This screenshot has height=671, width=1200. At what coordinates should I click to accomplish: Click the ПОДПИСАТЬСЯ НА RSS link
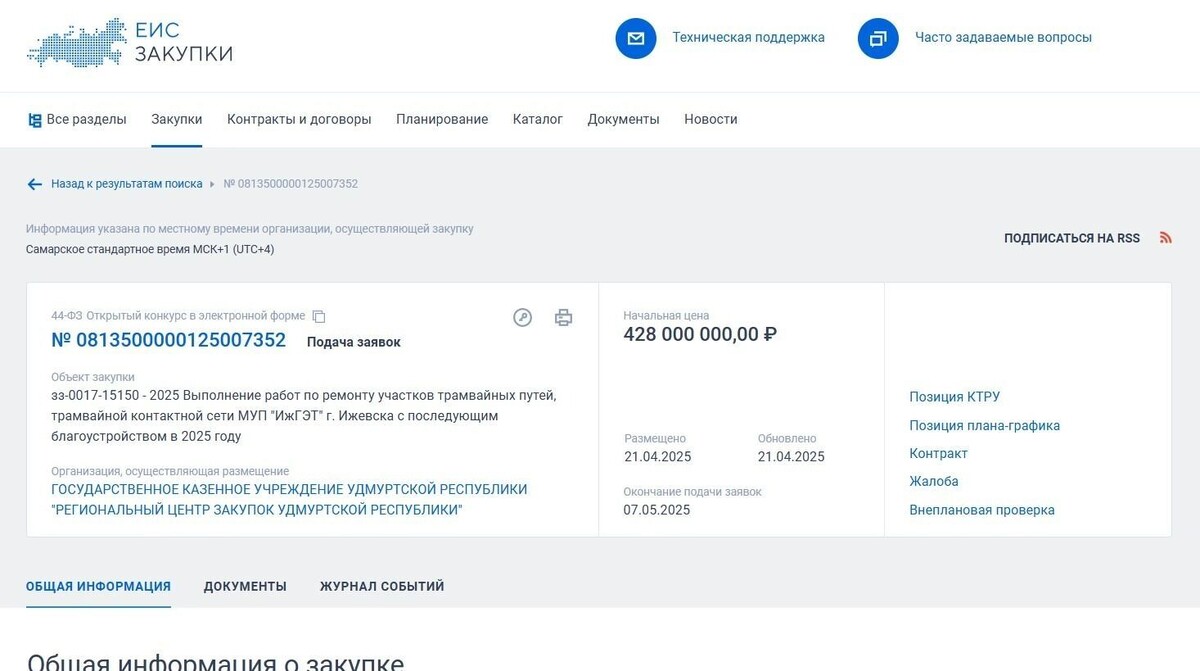(1072, 238)
